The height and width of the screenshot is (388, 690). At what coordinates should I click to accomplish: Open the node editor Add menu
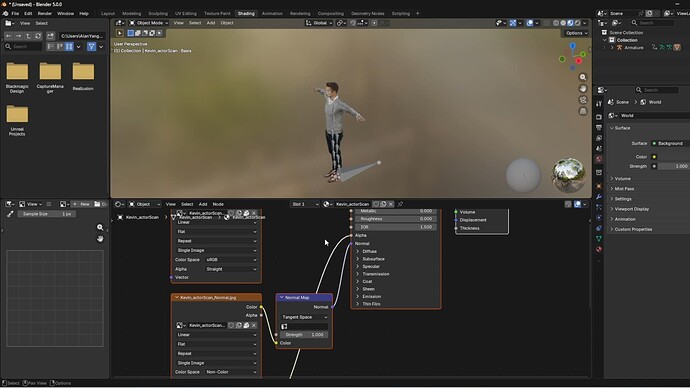tap(202, 204)
